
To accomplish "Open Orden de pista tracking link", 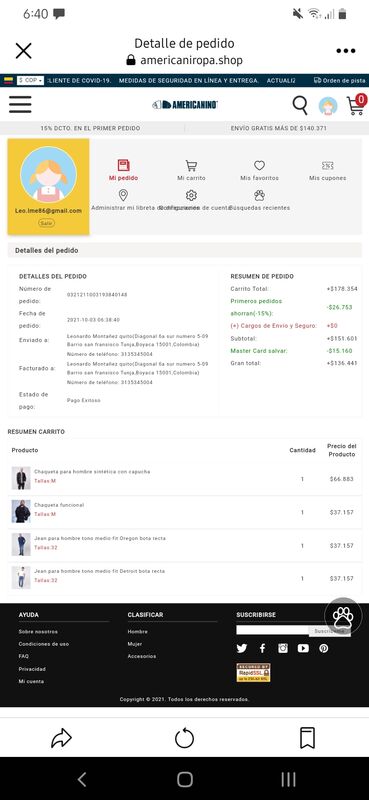I will (x=339, y=80).
